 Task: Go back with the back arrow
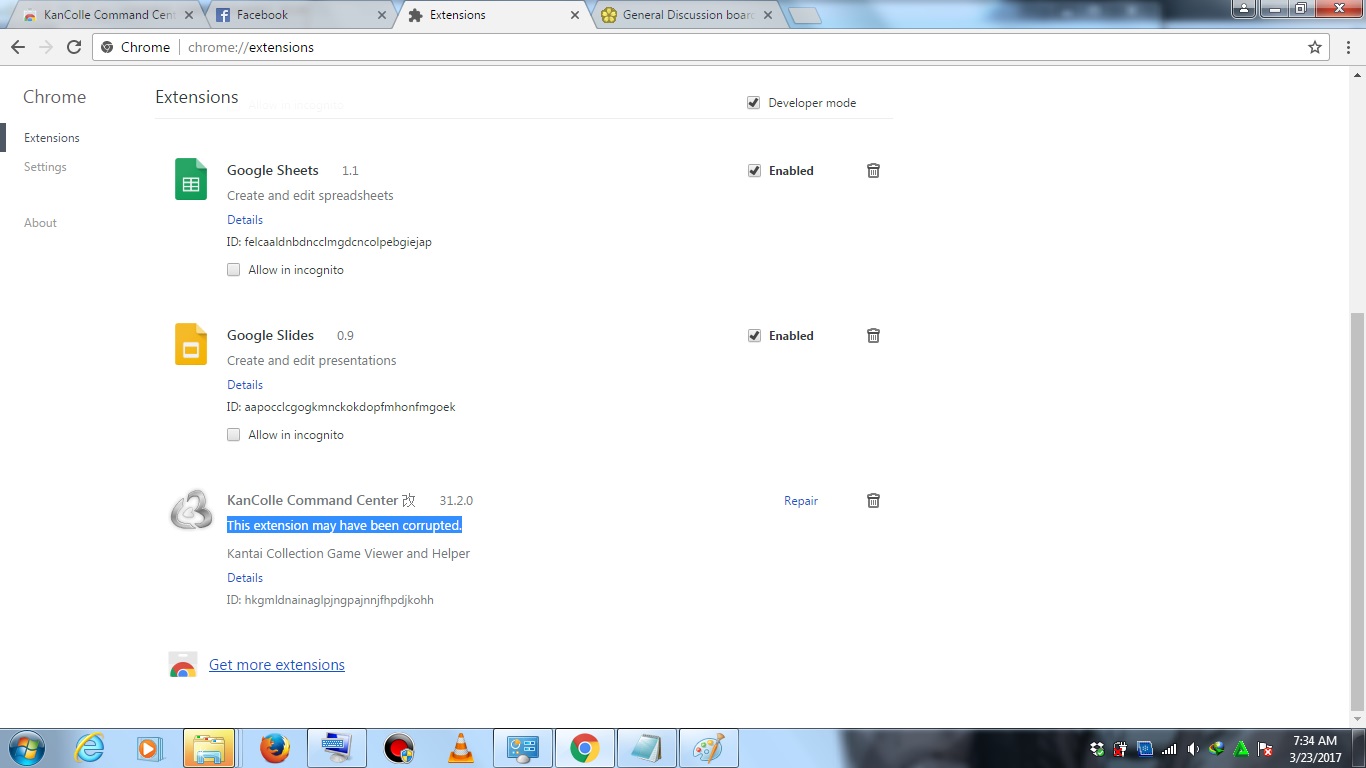[x=18, y=47]
